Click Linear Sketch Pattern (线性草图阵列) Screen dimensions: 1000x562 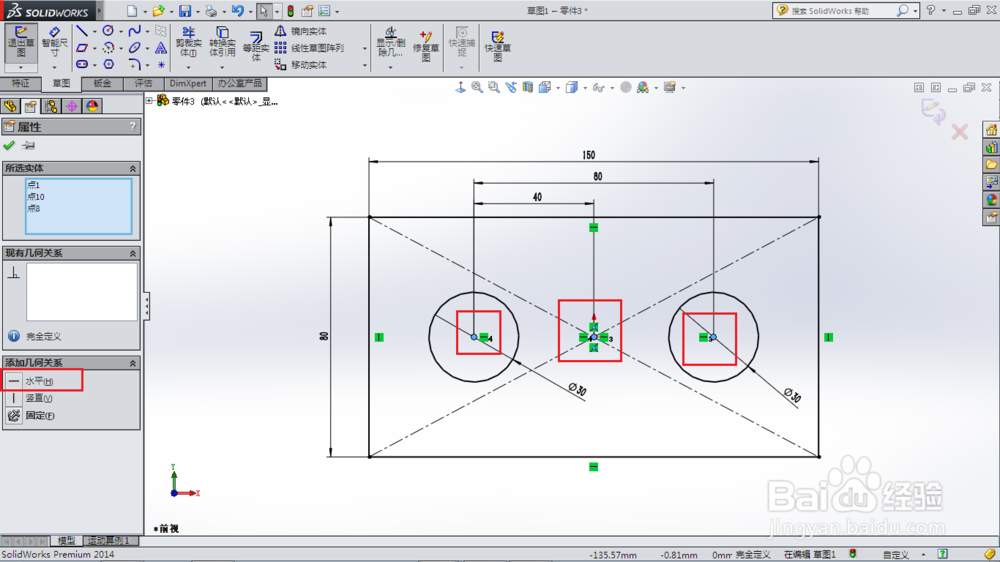coord(311,48)
